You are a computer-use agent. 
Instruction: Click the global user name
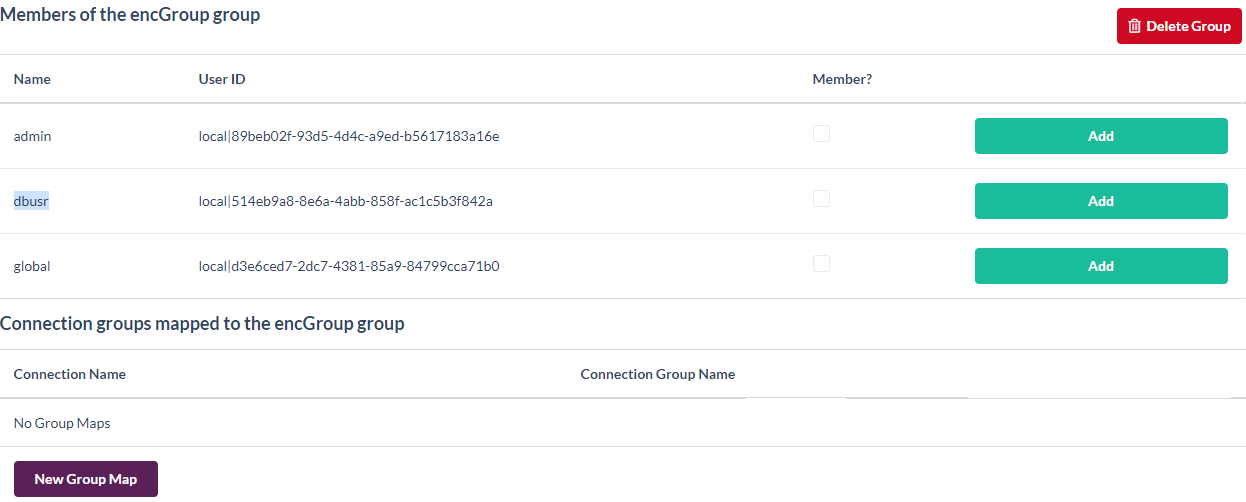(x=32, y=266)
